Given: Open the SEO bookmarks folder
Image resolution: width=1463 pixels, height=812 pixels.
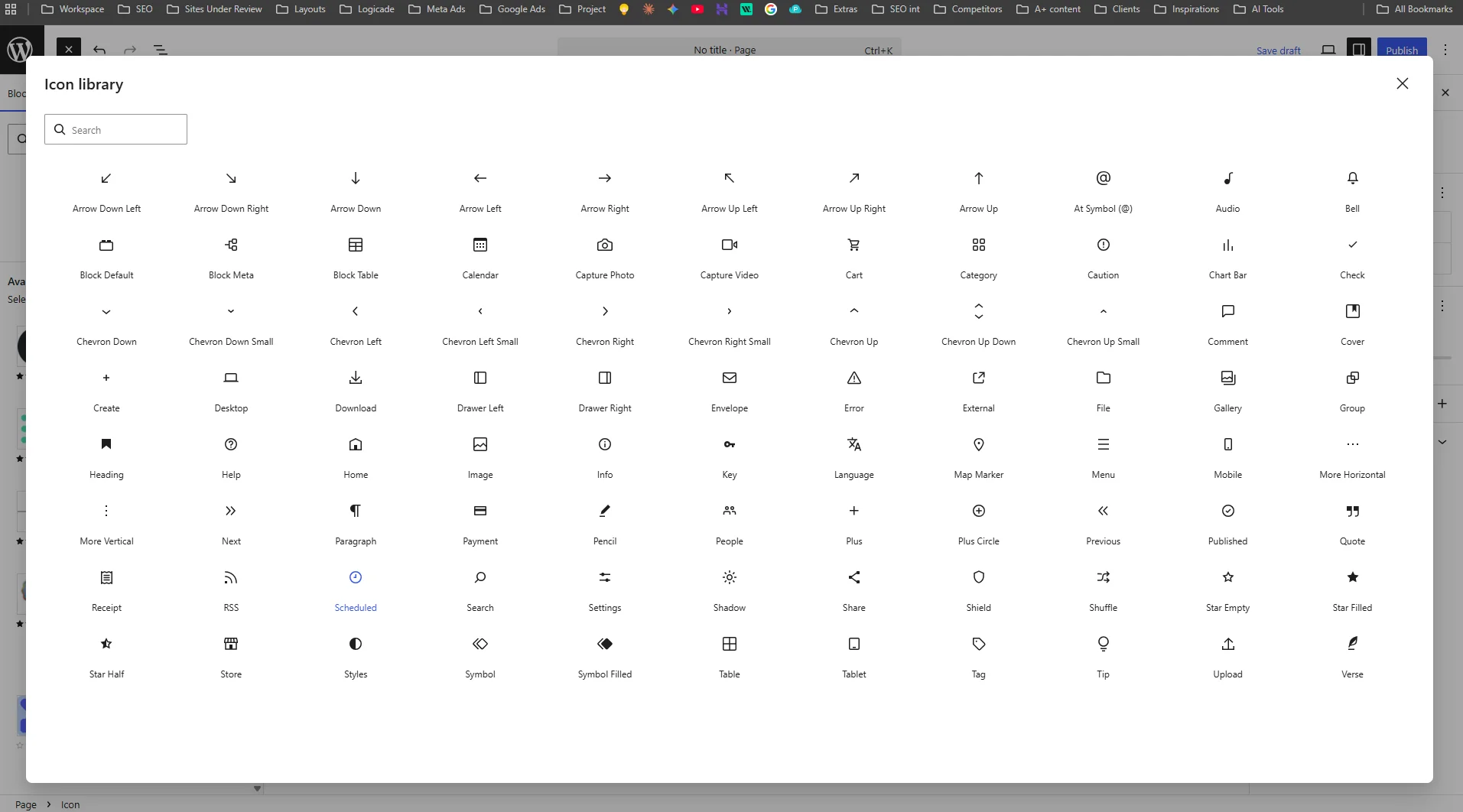Looking at the screenshot, I should coord(135,9).
